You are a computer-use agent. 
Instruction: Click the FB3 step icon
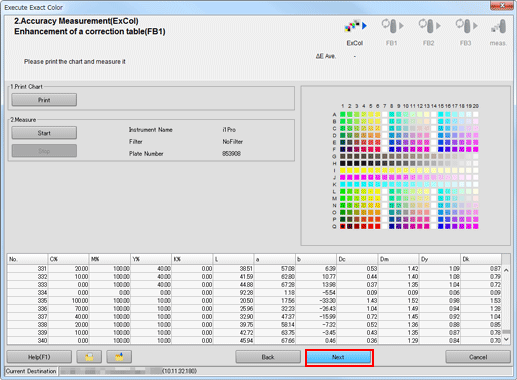466,26
